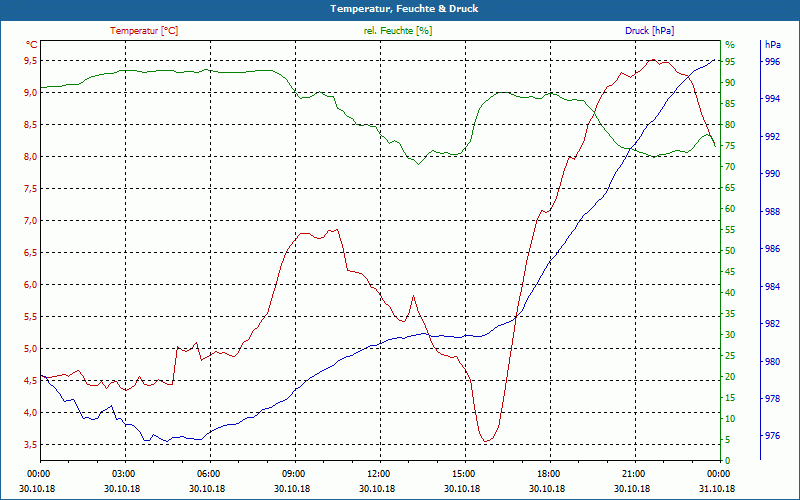Click the chart title 'Temperatur, Feuchte & Druck'

click(x=404, y=9)
